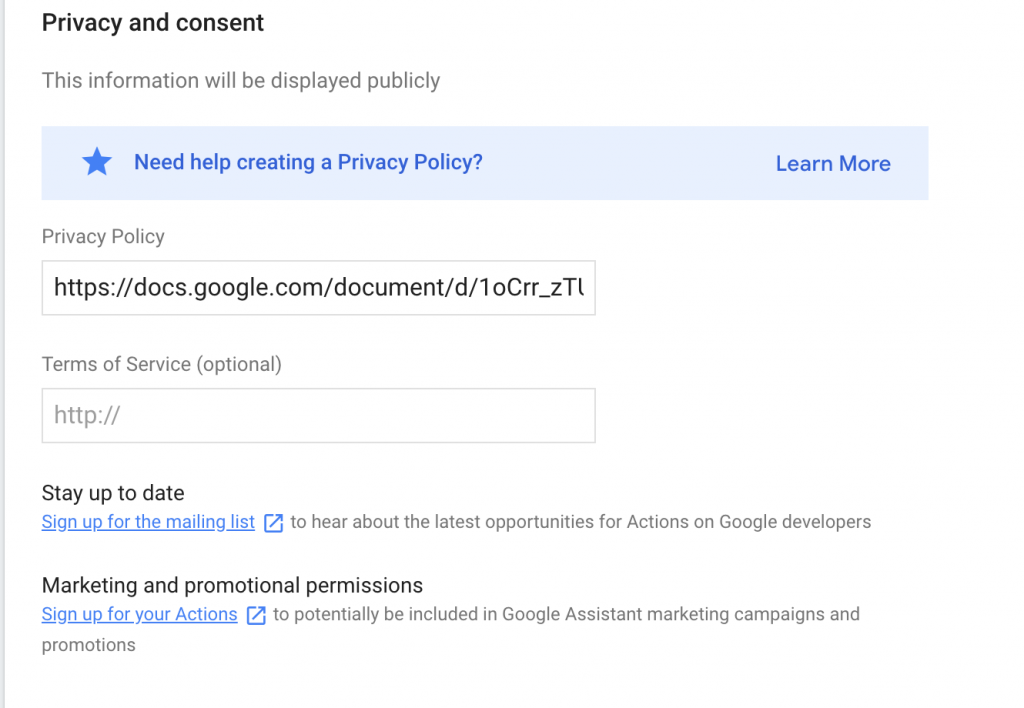Open the Sign up for the mailing list link

click(148, 522)
